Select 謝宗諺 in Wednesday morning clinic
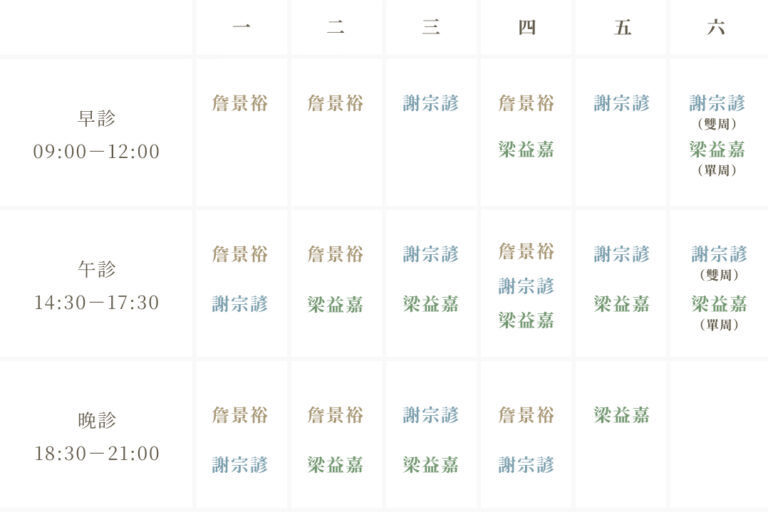Screen dimensions: 768x512 (x=431, y=103)
